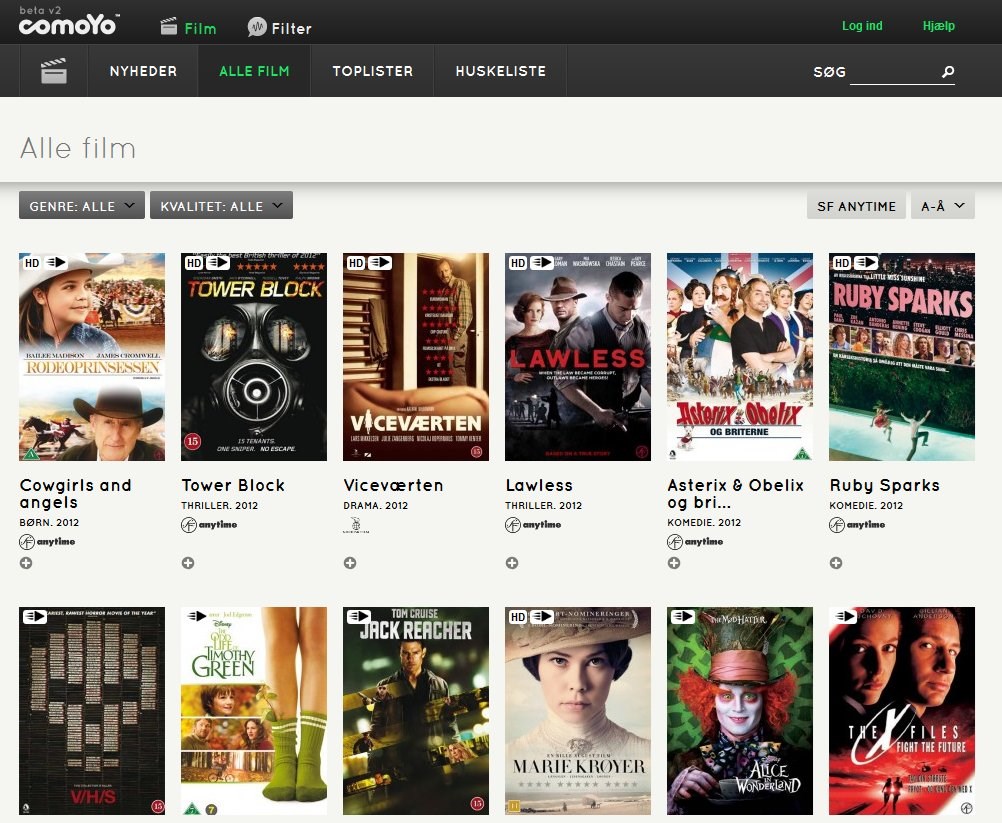
Task: Open the Lawless poster
Action: pos(578,357)
